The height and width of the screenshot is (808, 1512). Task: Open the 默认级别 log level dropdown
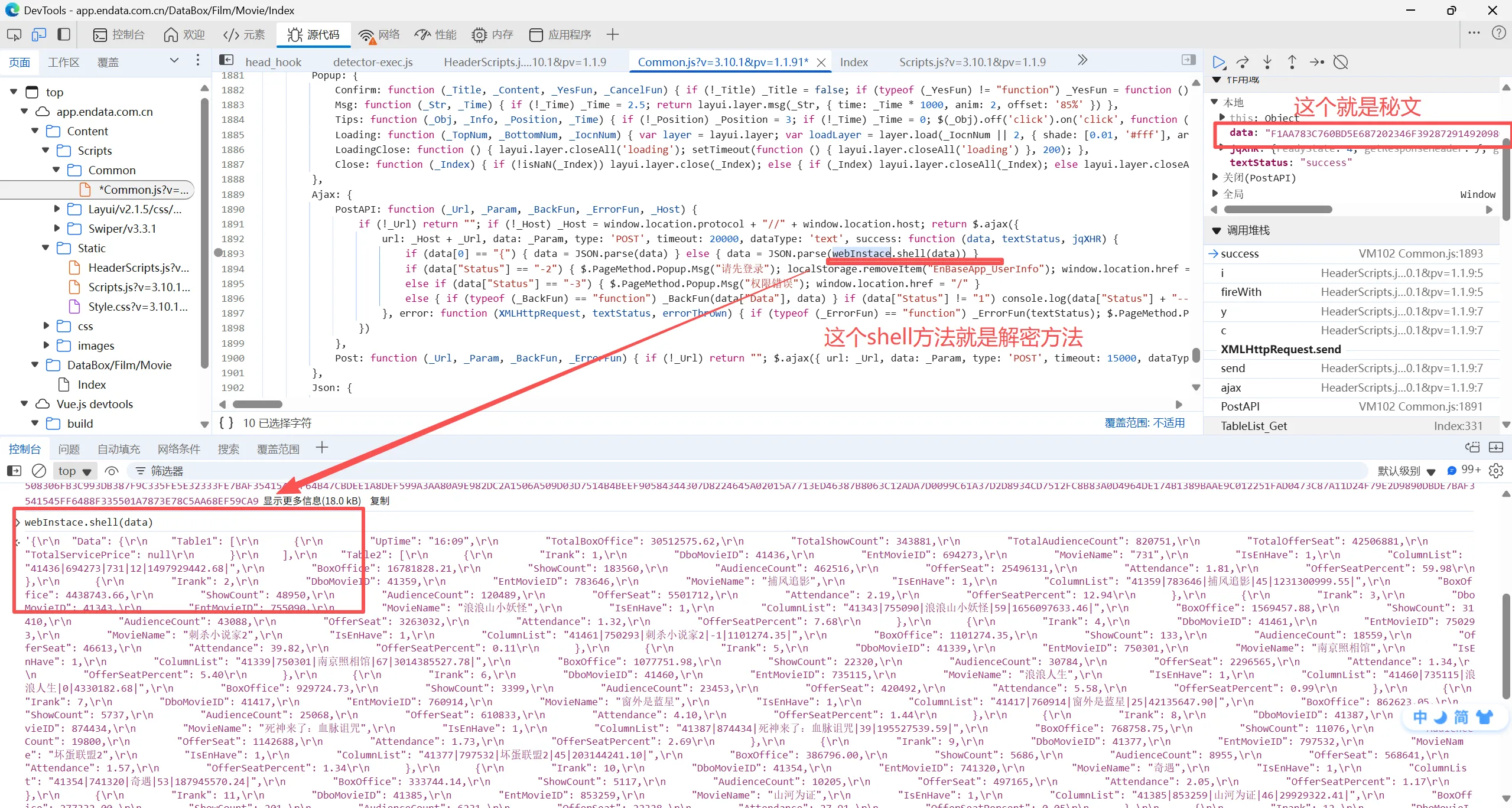[x=1406, y=471]
